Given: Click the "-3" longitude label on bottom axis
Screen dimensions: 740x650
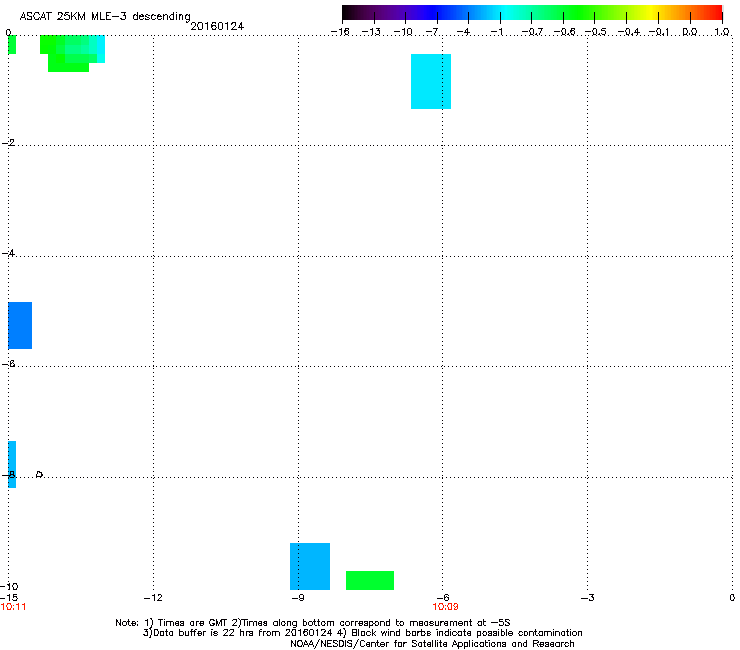Looking at the screenshot, I should click(x=587, y=598).
